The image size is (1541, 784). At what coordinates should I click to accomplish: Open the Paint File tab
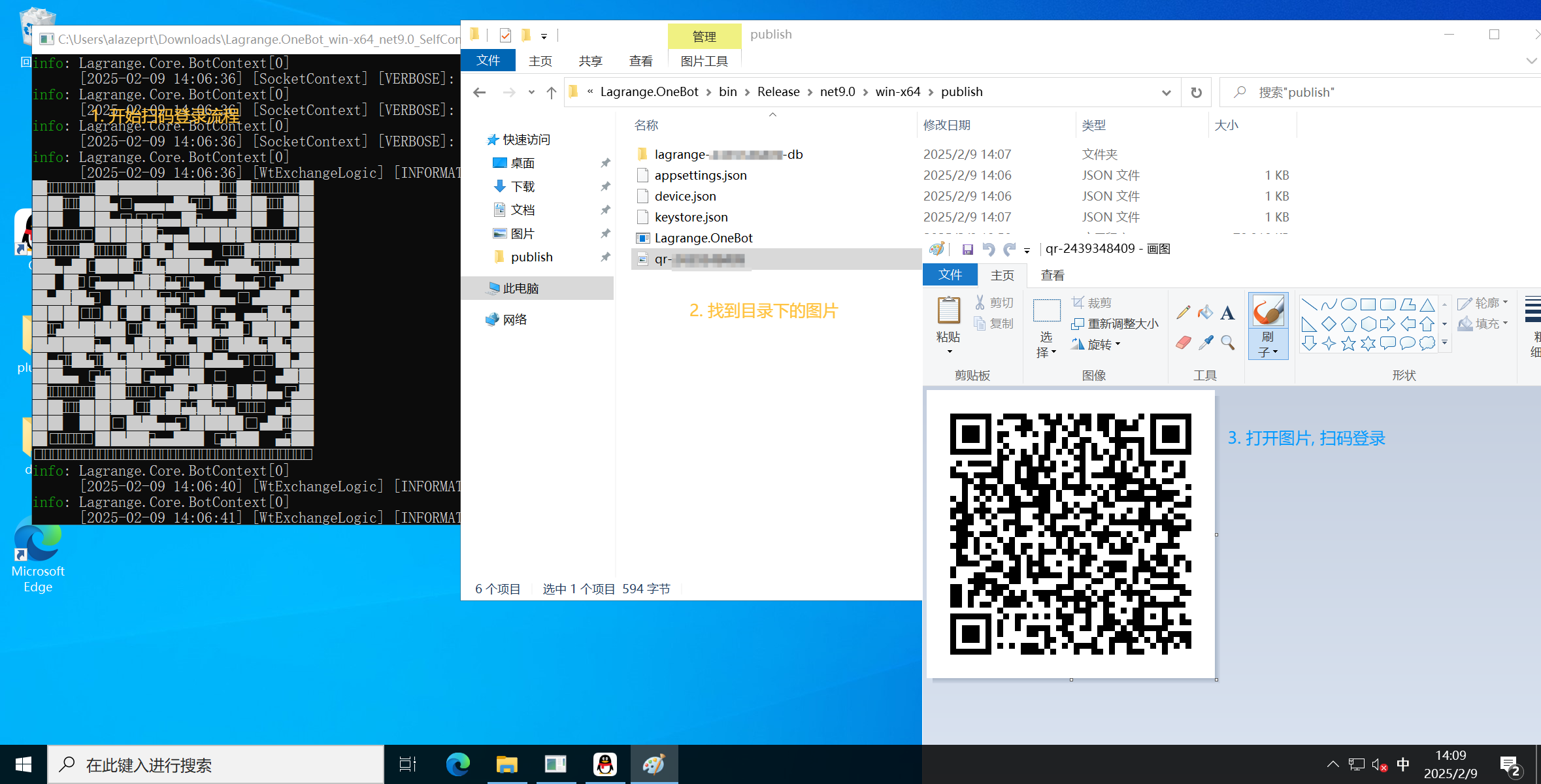[x=950, y=275]
